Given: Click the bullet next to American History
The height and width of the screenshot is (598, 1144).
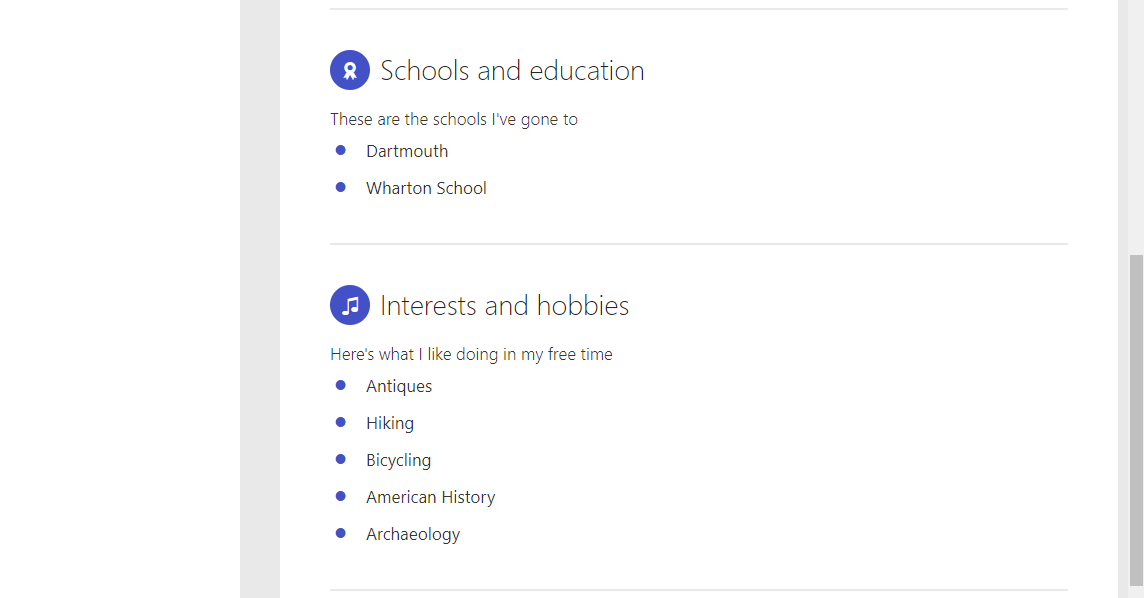Looking at the screenshot, I should coord(341,496).
